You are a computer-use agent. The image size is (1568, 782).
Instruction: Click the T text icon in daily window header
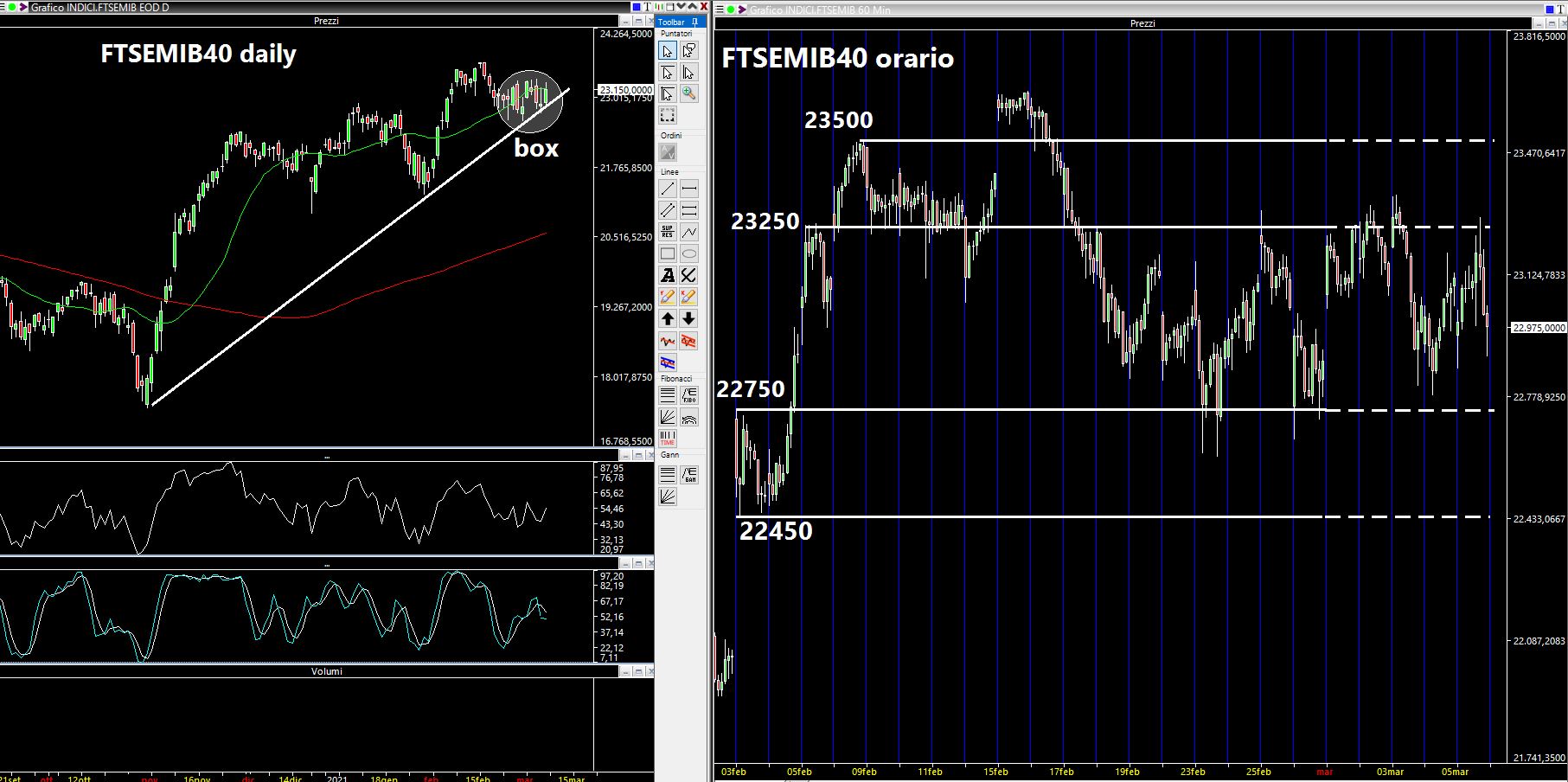tap(649, 7)
